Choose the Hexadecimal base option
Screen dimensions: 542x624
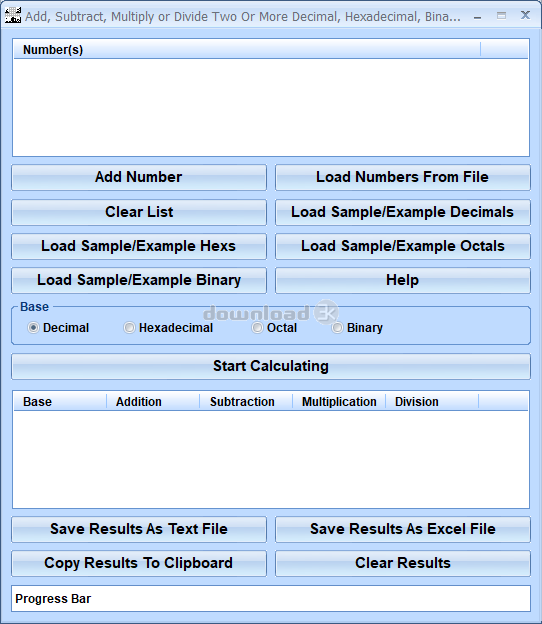pos(129,328)
